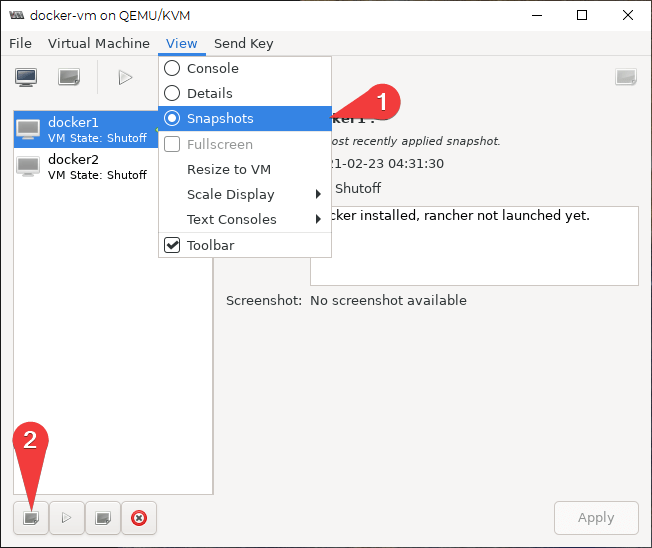This screenshot has width=652, height=548.
Task: Click the virt-manager window title icon
Action: (x=17, y=15)
